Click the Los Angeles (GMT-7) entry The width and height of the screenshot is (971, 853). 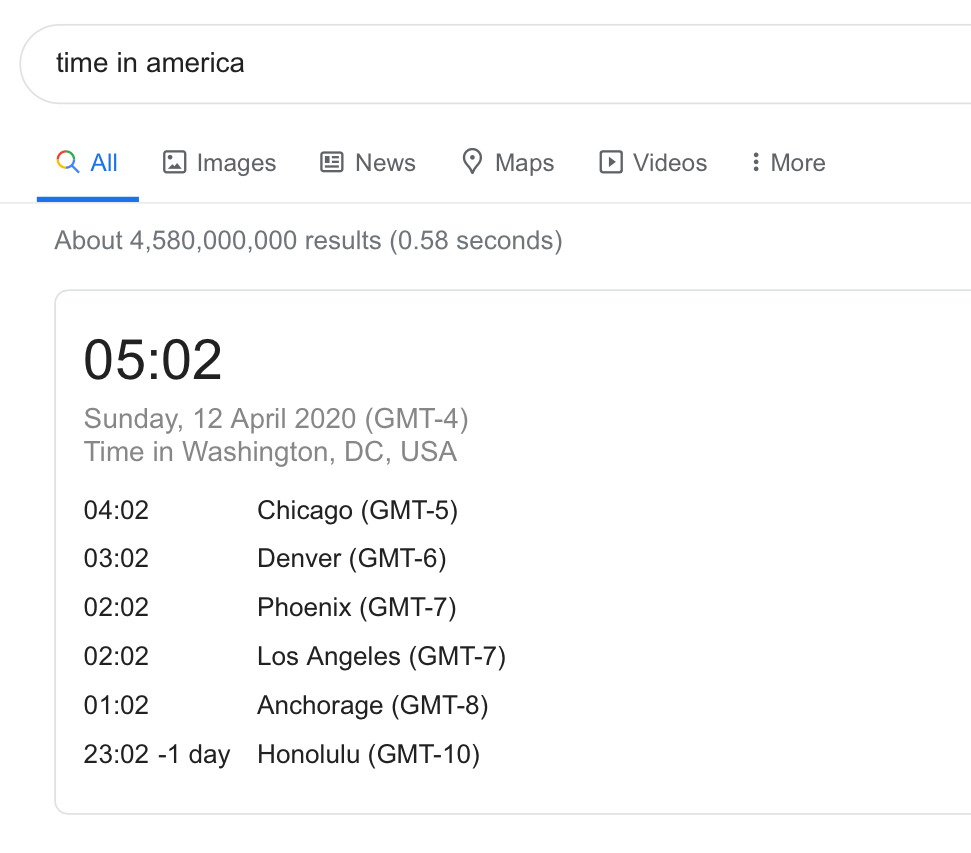click(381, 656)
